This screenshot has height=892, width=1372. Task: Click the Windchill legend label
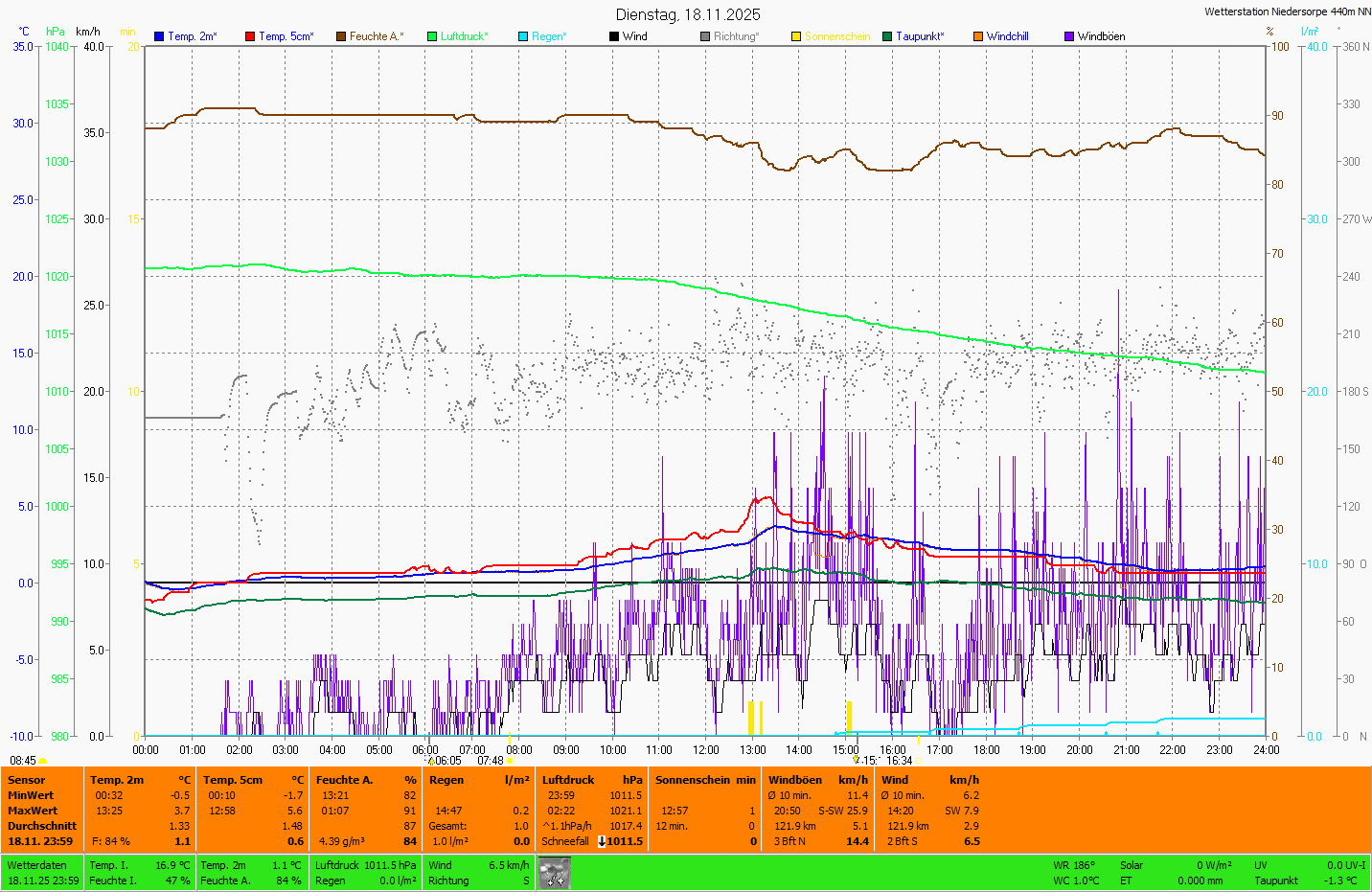(x=1007, y=36)
